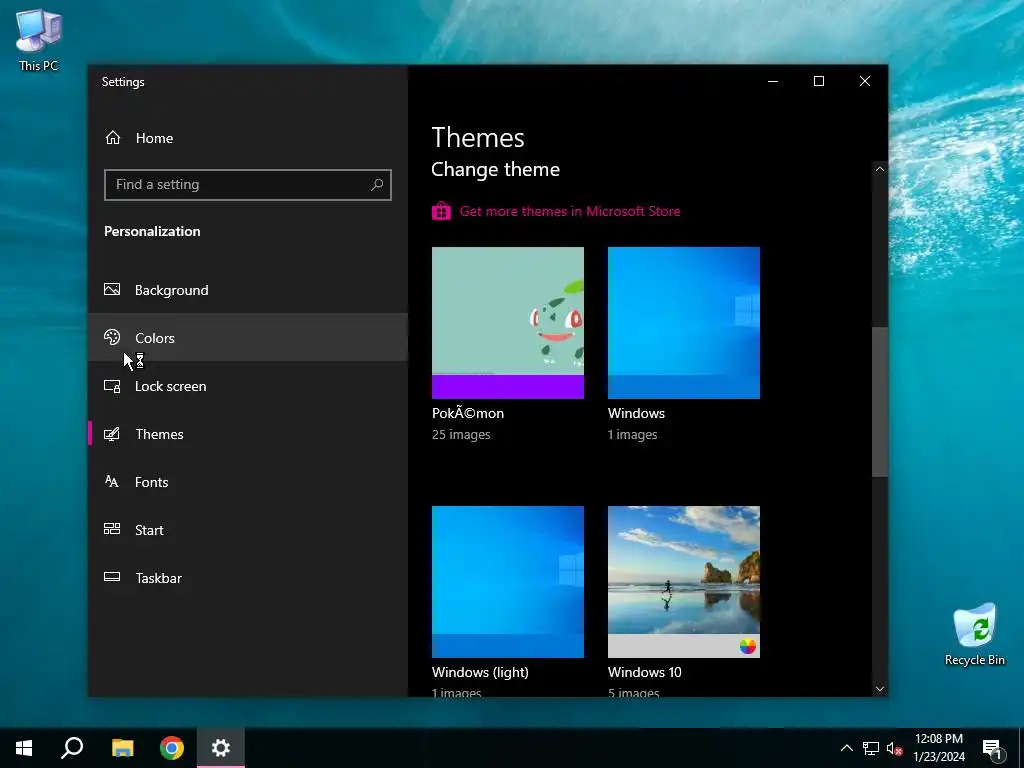Open Start personalization settings

[x=248, y=530]
